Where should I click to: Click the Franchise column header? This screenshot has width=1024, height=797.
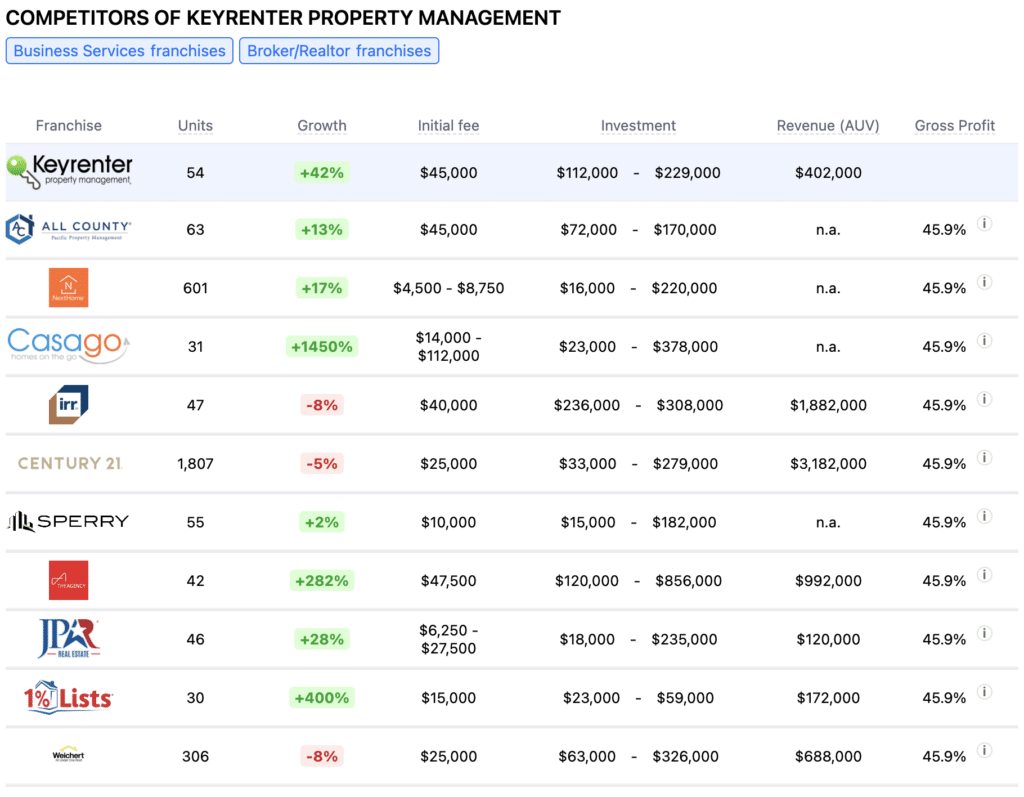tap(69, 125)
